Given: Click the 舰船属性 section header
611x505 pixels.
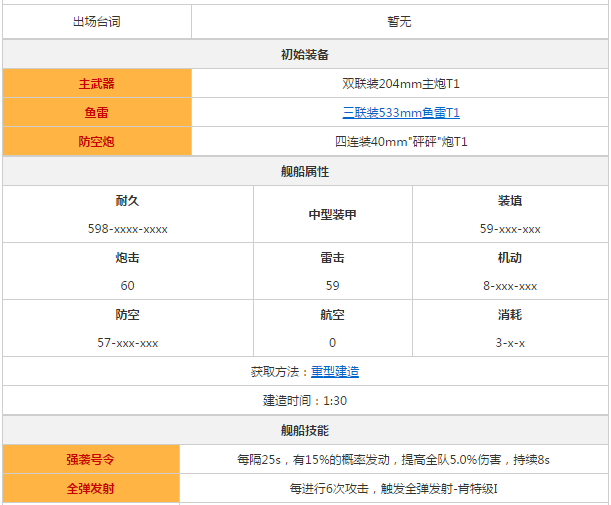Looking at the screenshot, I should pos(305,171).
